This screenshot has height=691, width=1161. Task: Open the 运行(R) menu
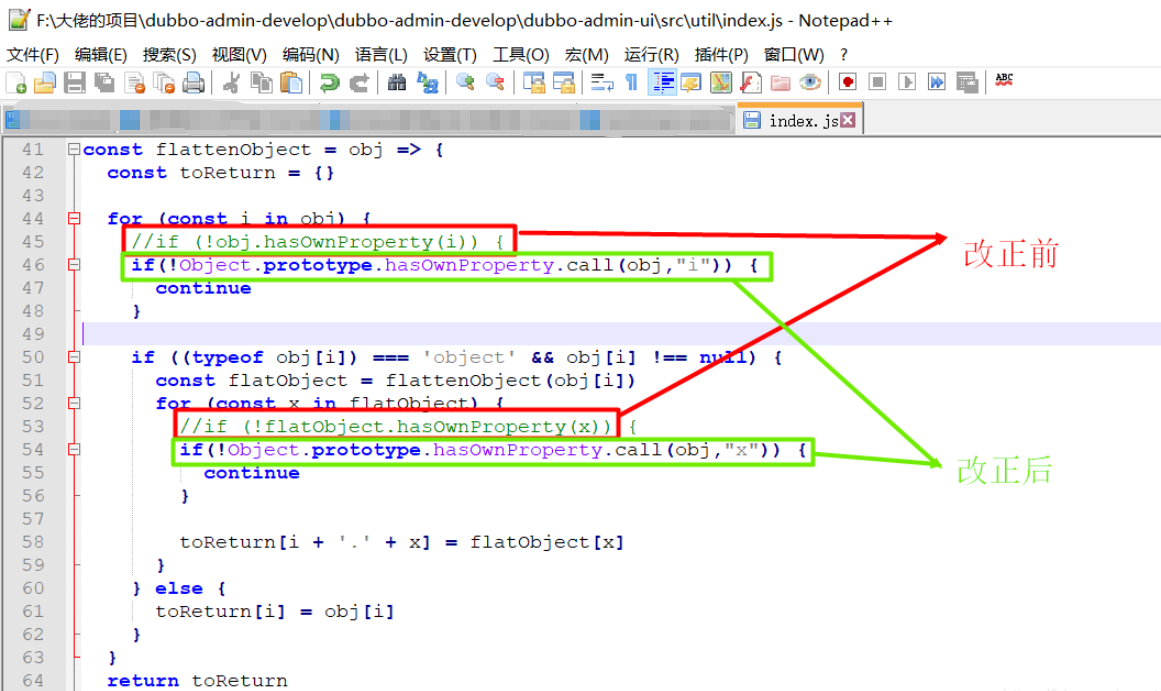pos(651,55)
